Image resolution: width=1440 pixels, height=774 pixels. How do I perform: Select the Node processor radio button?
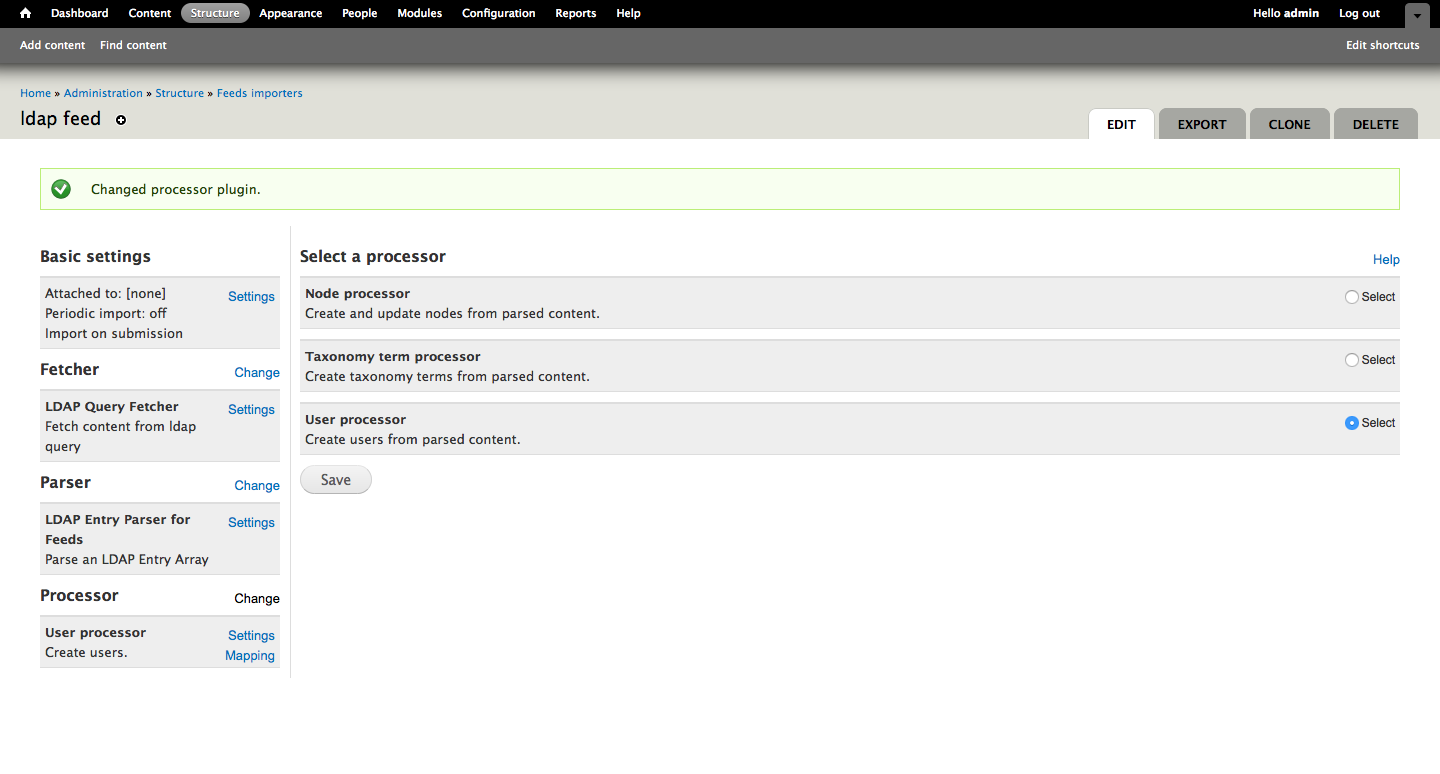(1352, 297)
